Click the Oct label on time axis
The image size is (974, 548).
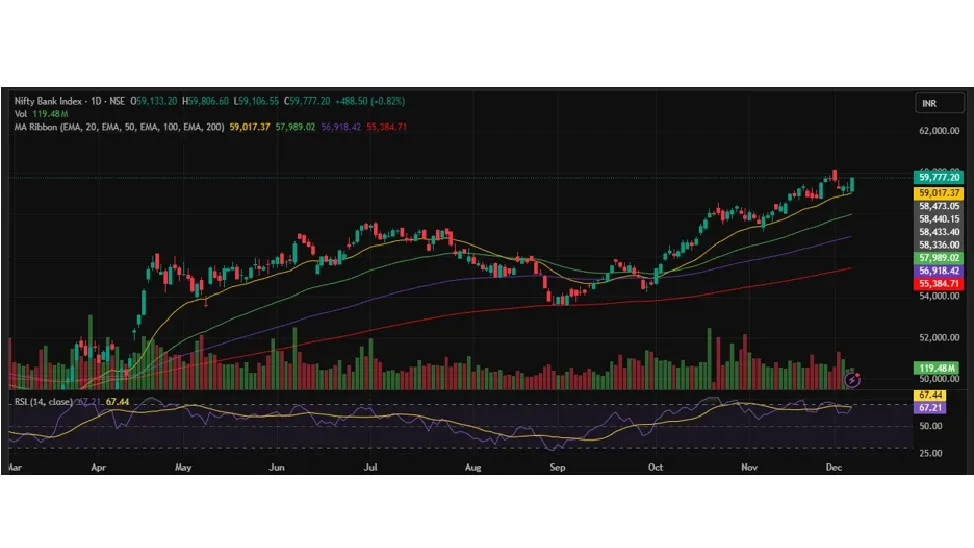655,467
